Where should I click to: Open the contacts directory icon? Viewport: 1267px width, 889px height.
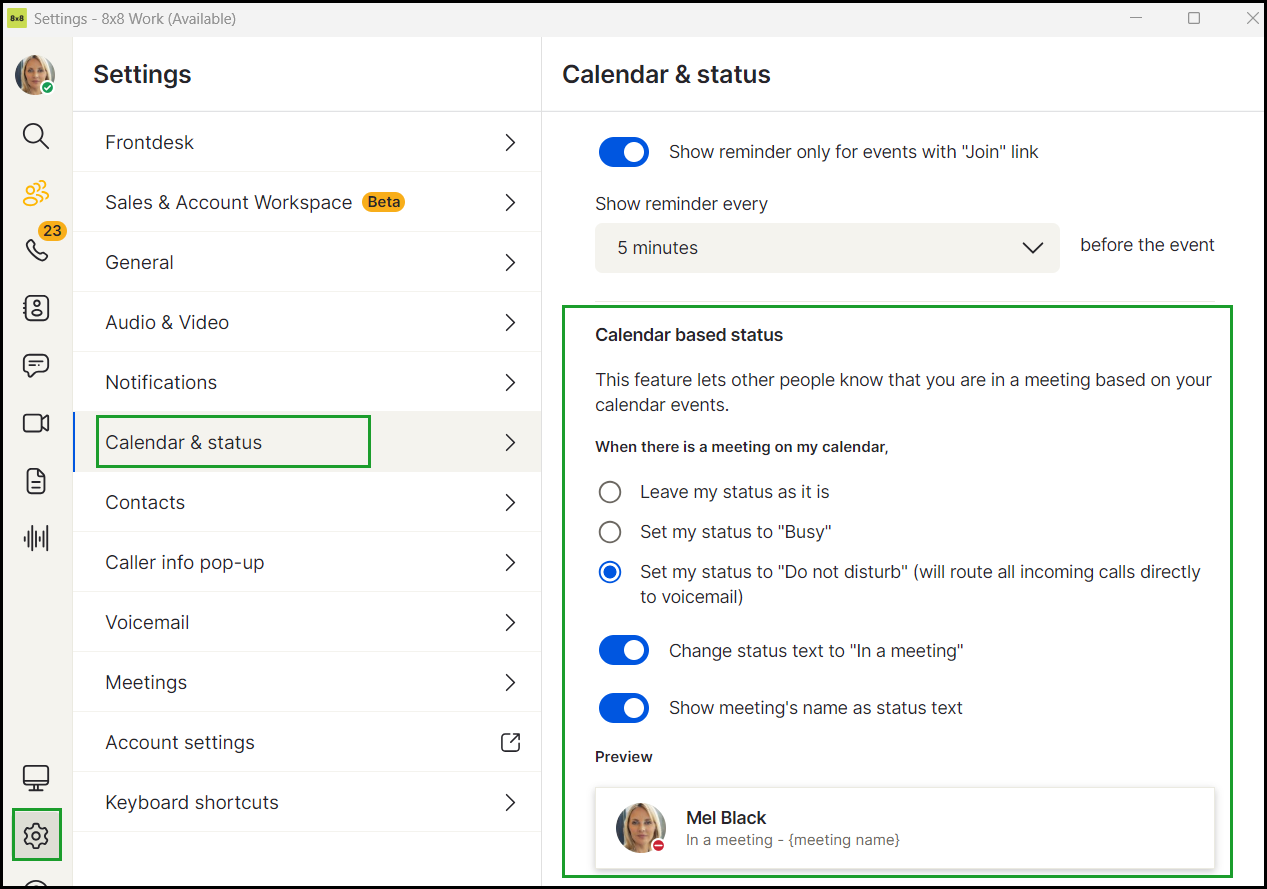click(x=36, y=308)
